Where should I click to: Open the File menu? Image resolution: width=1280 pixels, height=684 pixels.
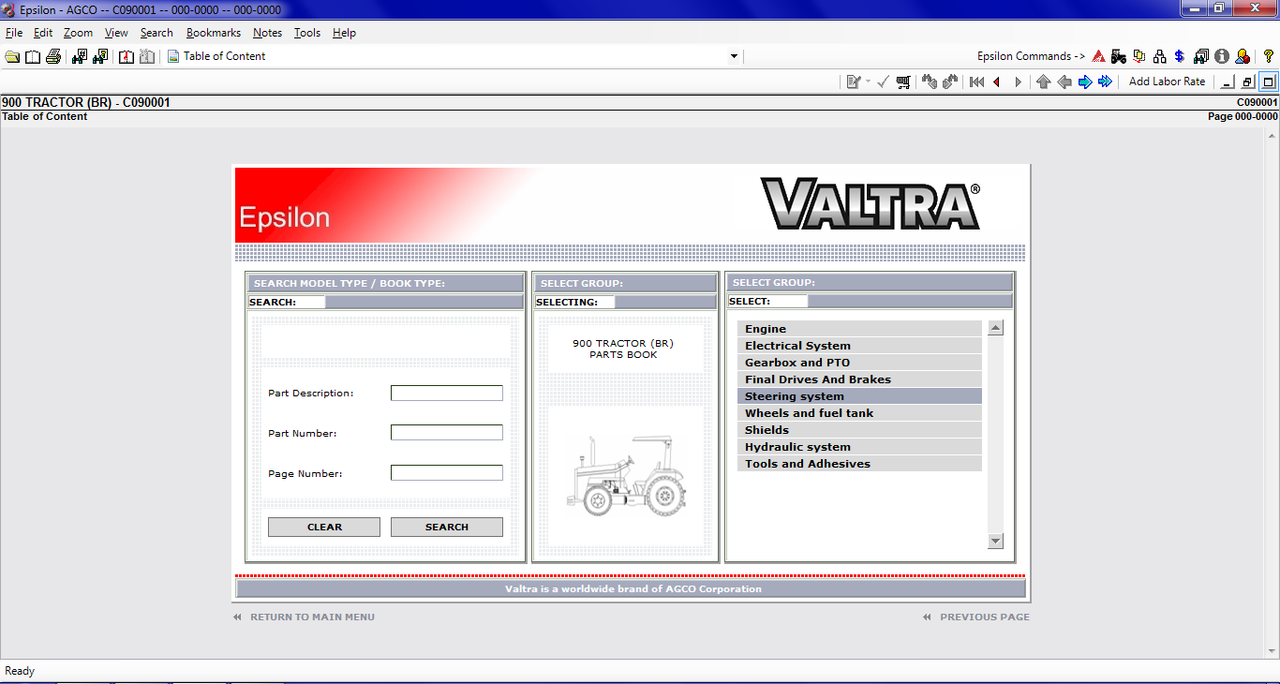point(14,33)
